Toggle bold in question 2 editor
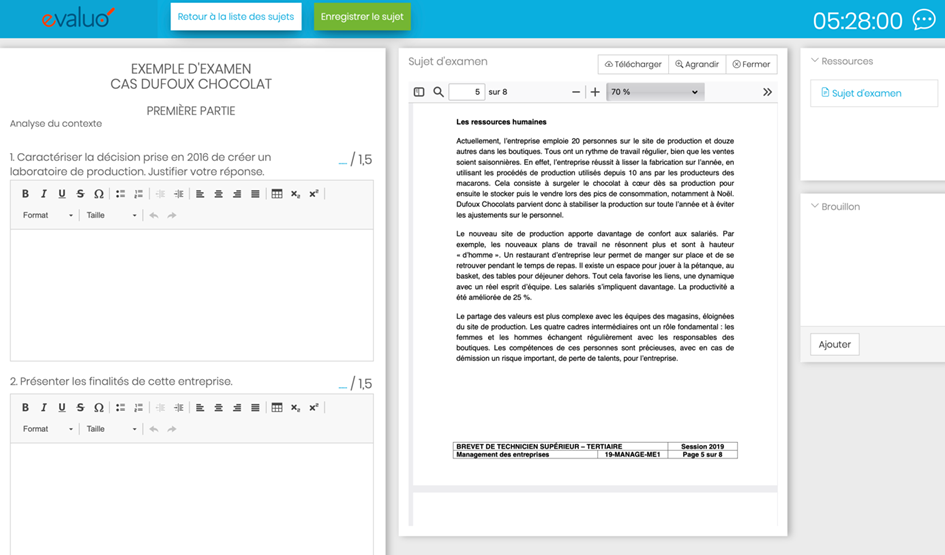Screen dimensions: 945x555 (x=25, y=408)
